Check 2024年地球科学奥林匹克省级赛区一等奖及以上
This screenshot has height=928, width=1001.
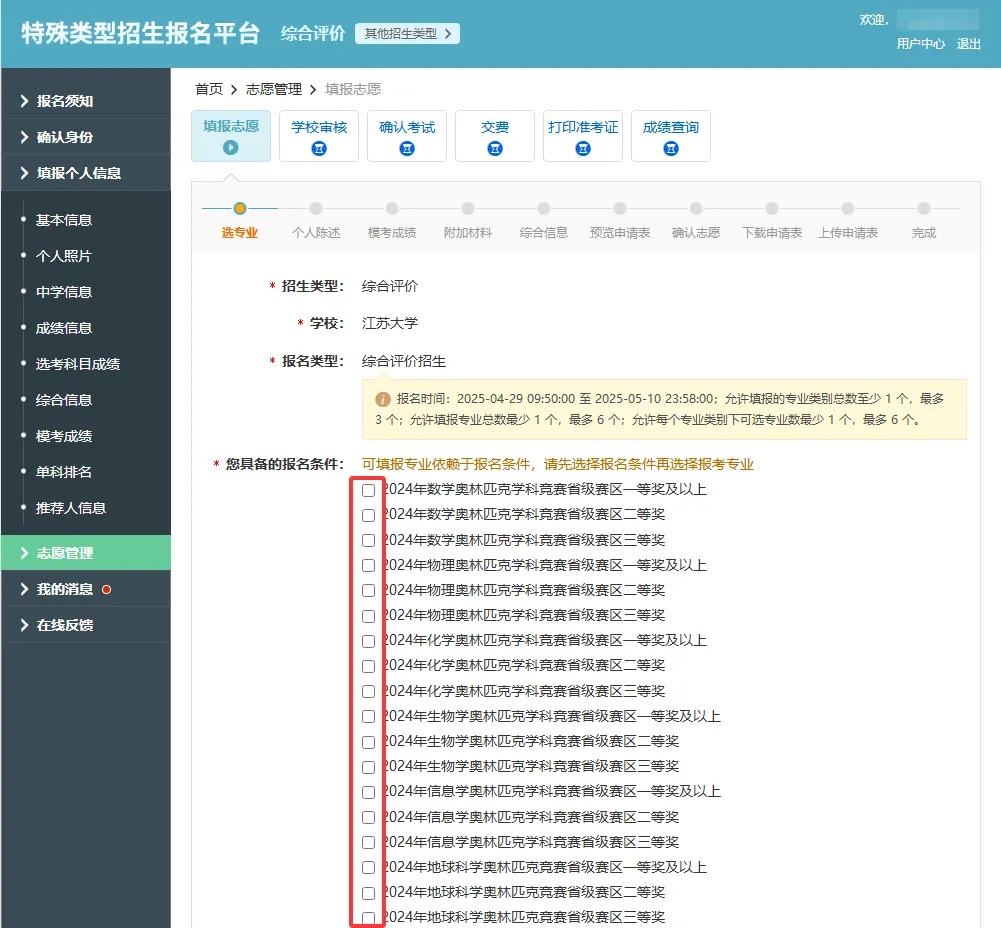point(368,867)
